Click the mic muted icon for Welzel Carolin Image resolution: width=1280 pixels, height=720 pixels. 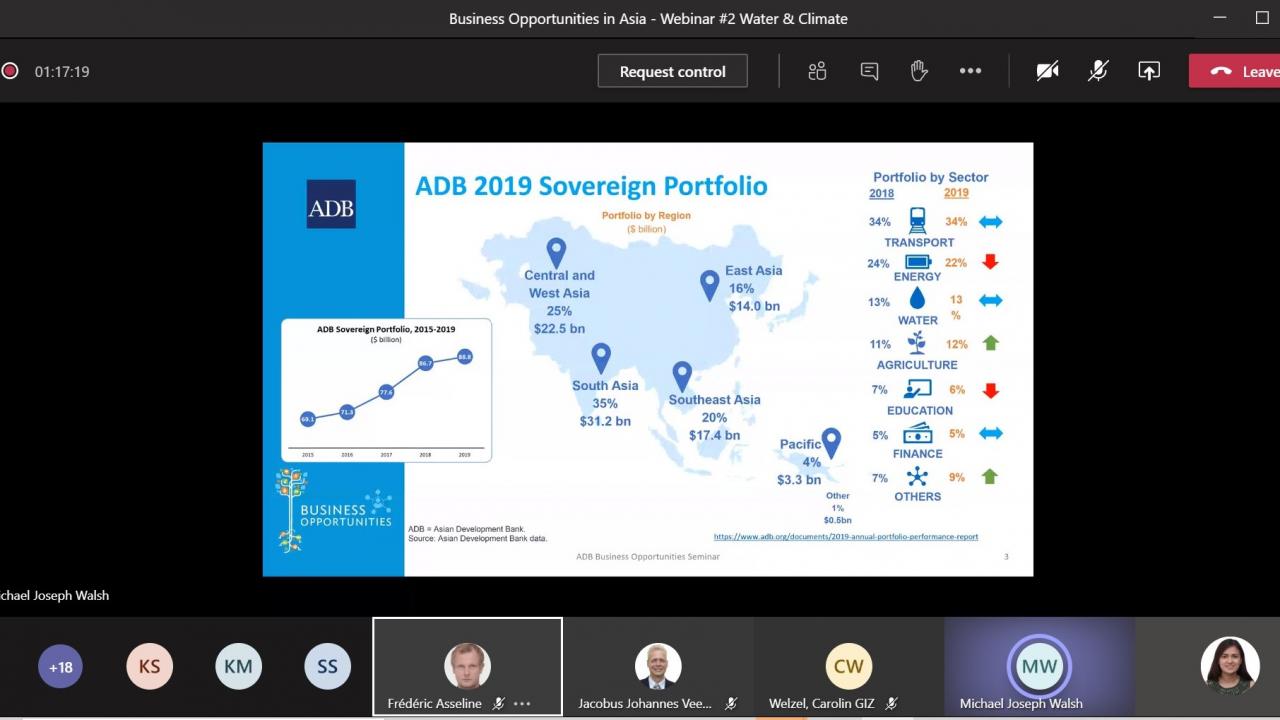(890, 704)
